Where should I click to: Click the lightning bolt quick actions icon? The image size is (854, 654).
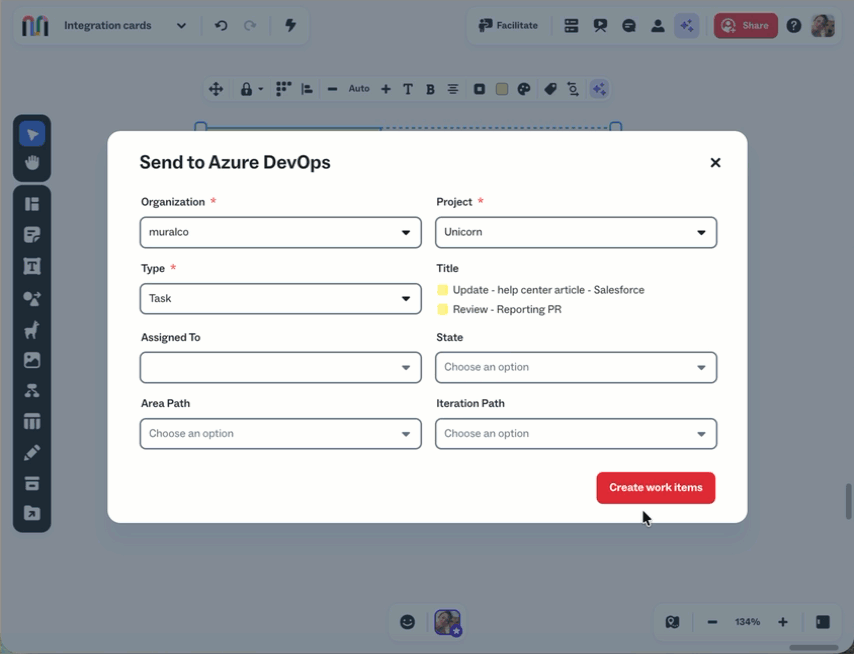[x=290, y=25]
